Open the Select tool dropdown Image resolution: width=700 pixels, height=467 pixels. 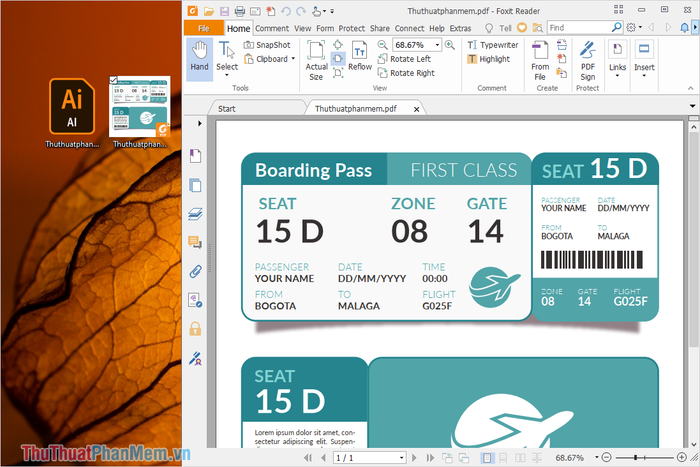227,75
